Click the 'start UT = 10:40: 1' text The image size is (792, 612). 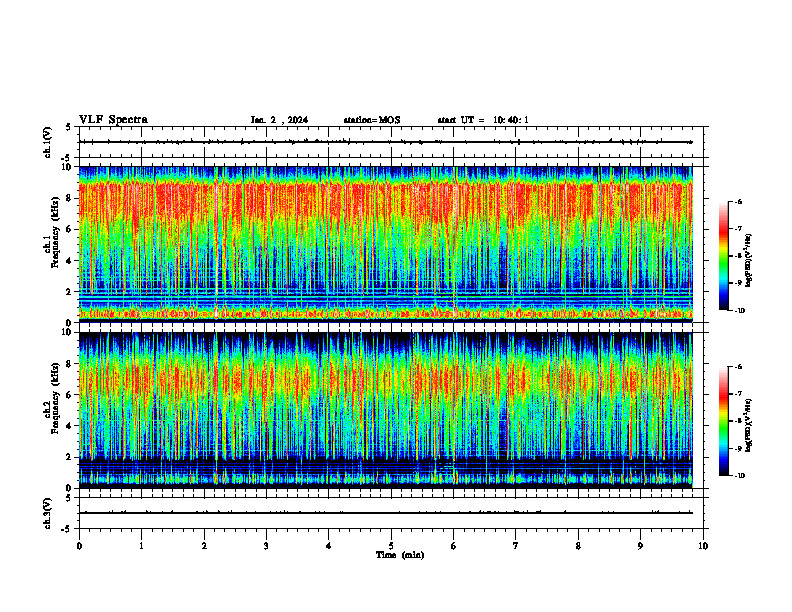coord(483,120)
